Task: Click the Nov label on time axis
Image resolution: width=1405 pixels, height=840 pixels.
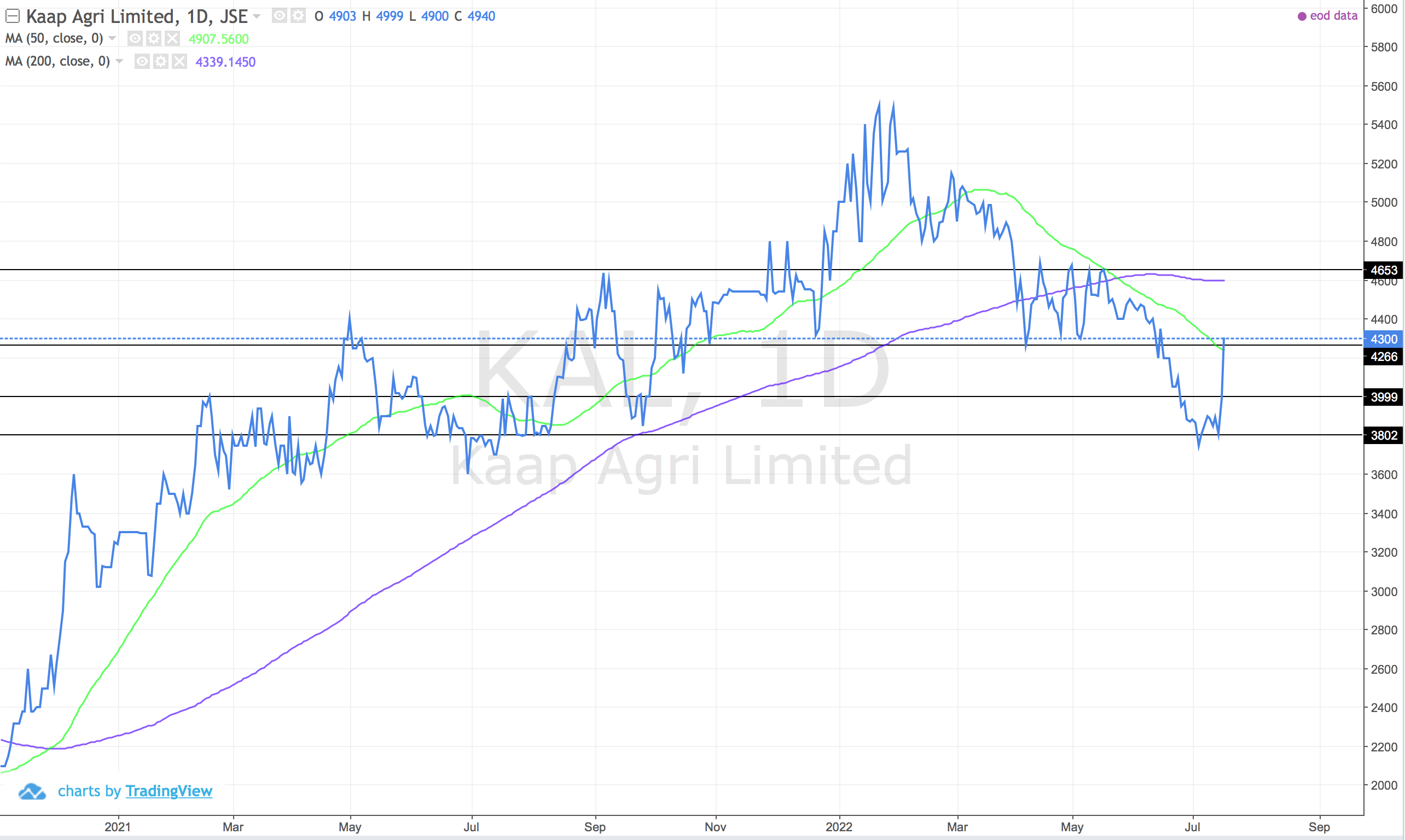Action: [x=715, y=827]
